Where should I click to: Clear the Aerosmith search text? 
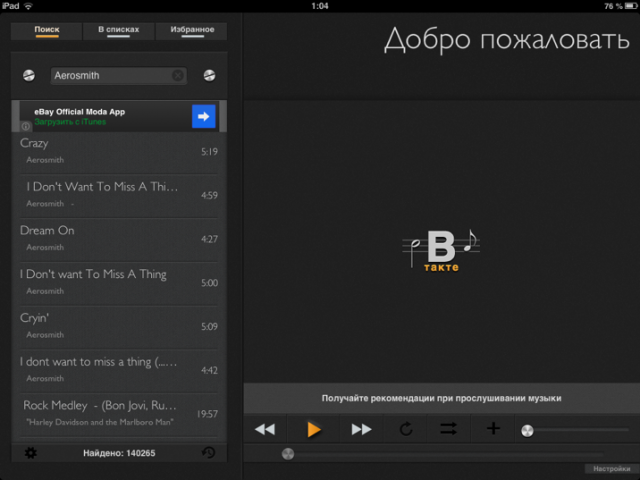(178, 75)
